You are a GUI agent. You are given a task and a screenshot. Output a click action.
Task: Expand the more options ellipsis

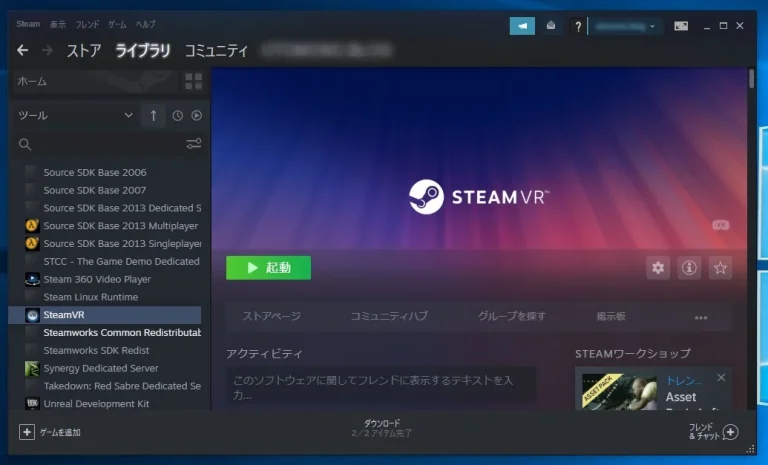[x=701, y=318]
